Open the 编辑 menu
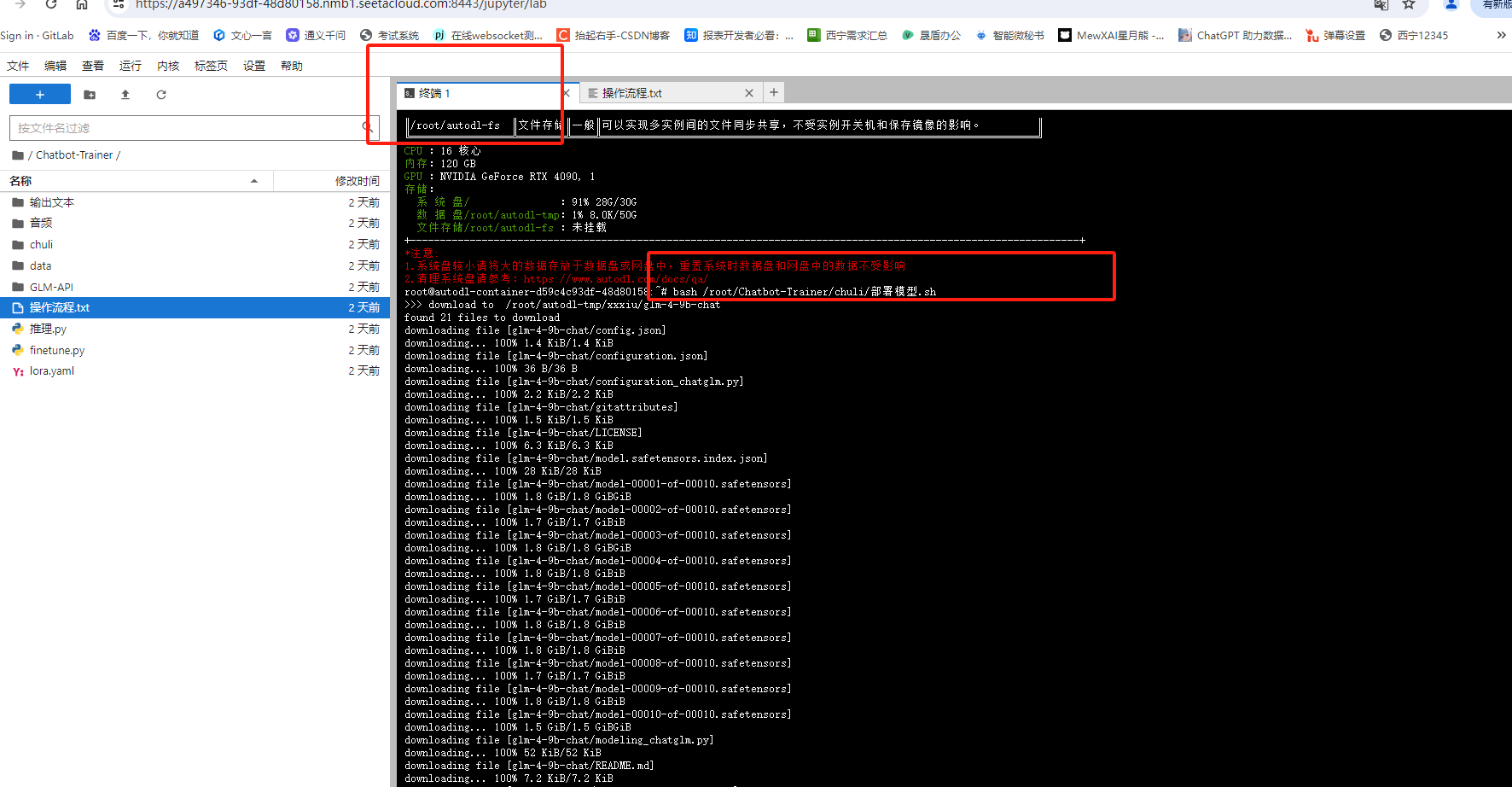The width and height of the screenshot is (1512, 787). click(55, 66)
